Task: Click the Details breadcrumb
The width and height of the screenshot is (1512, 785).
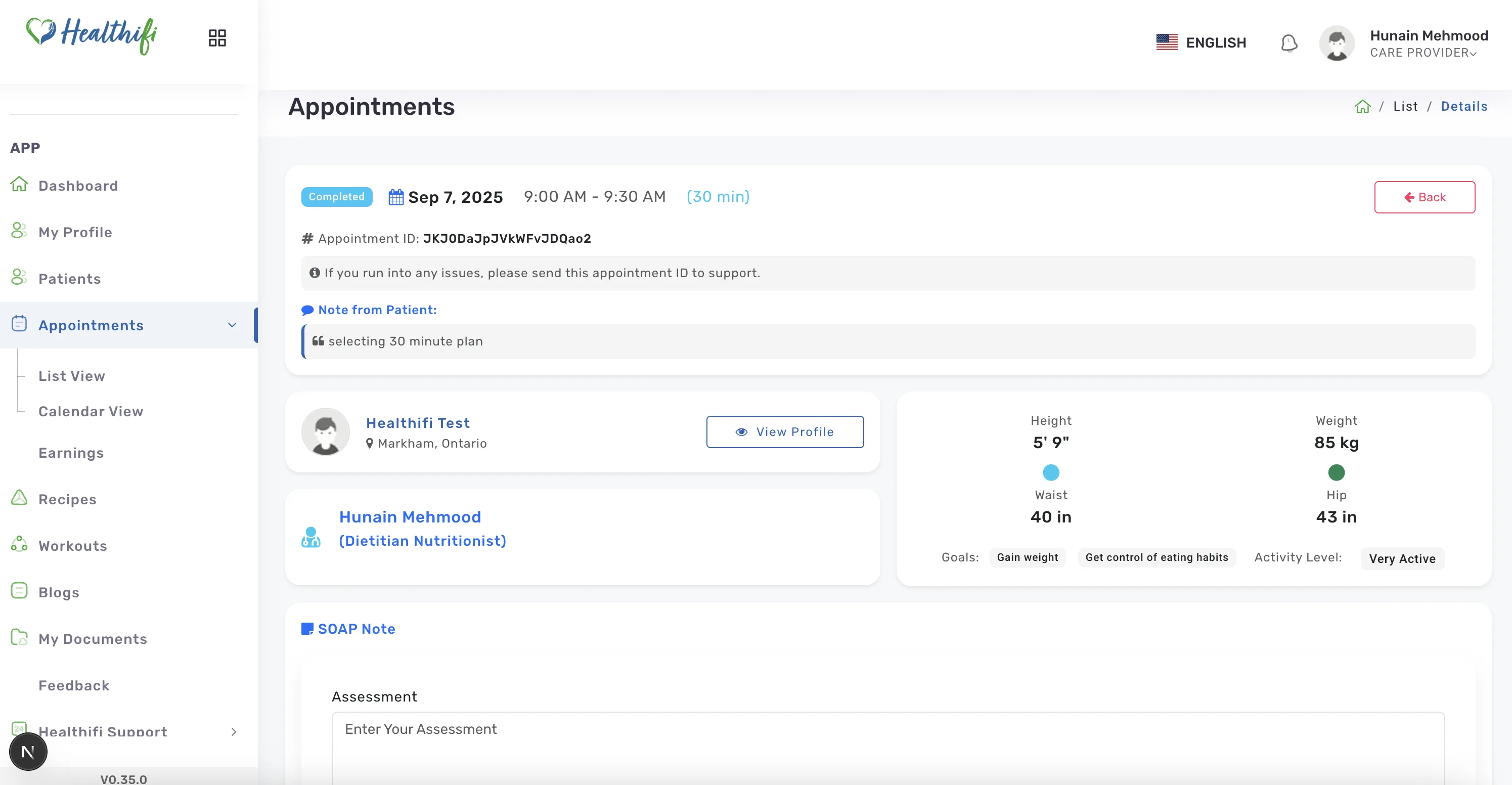Action: click(1464, 106)
